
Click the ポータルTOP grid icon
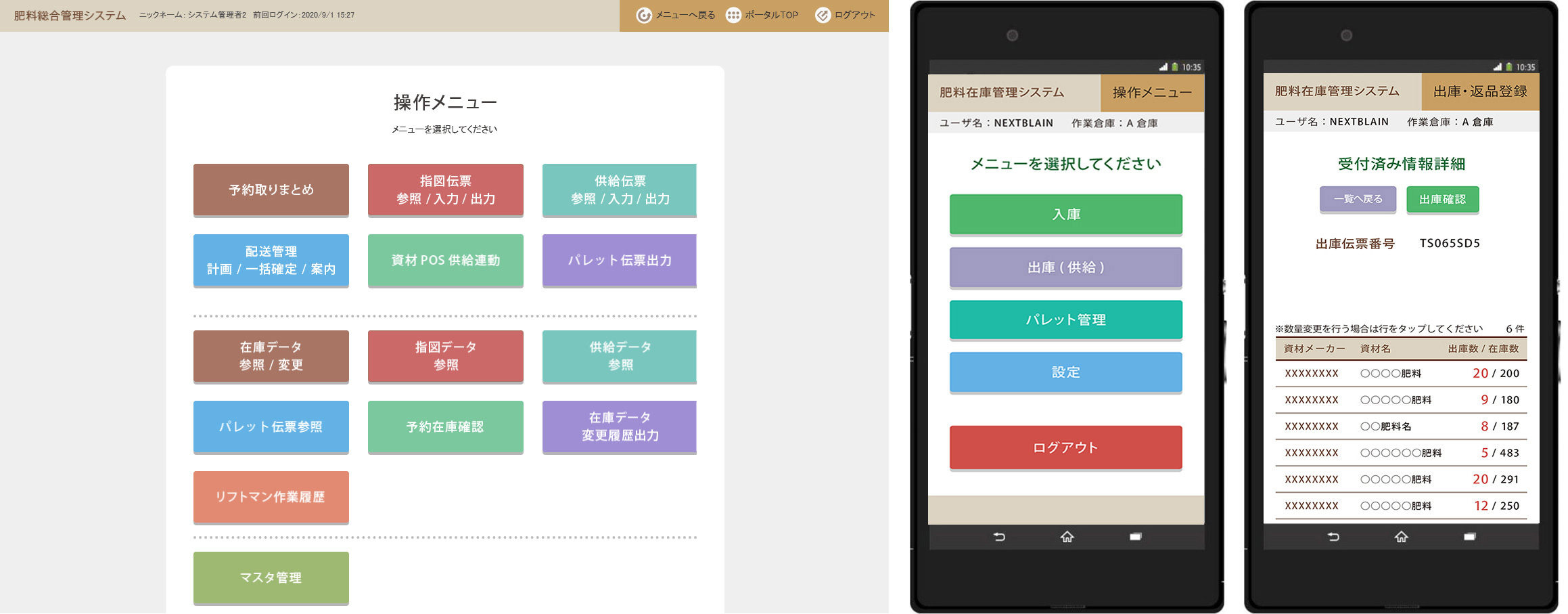click(x=733, y=16)
